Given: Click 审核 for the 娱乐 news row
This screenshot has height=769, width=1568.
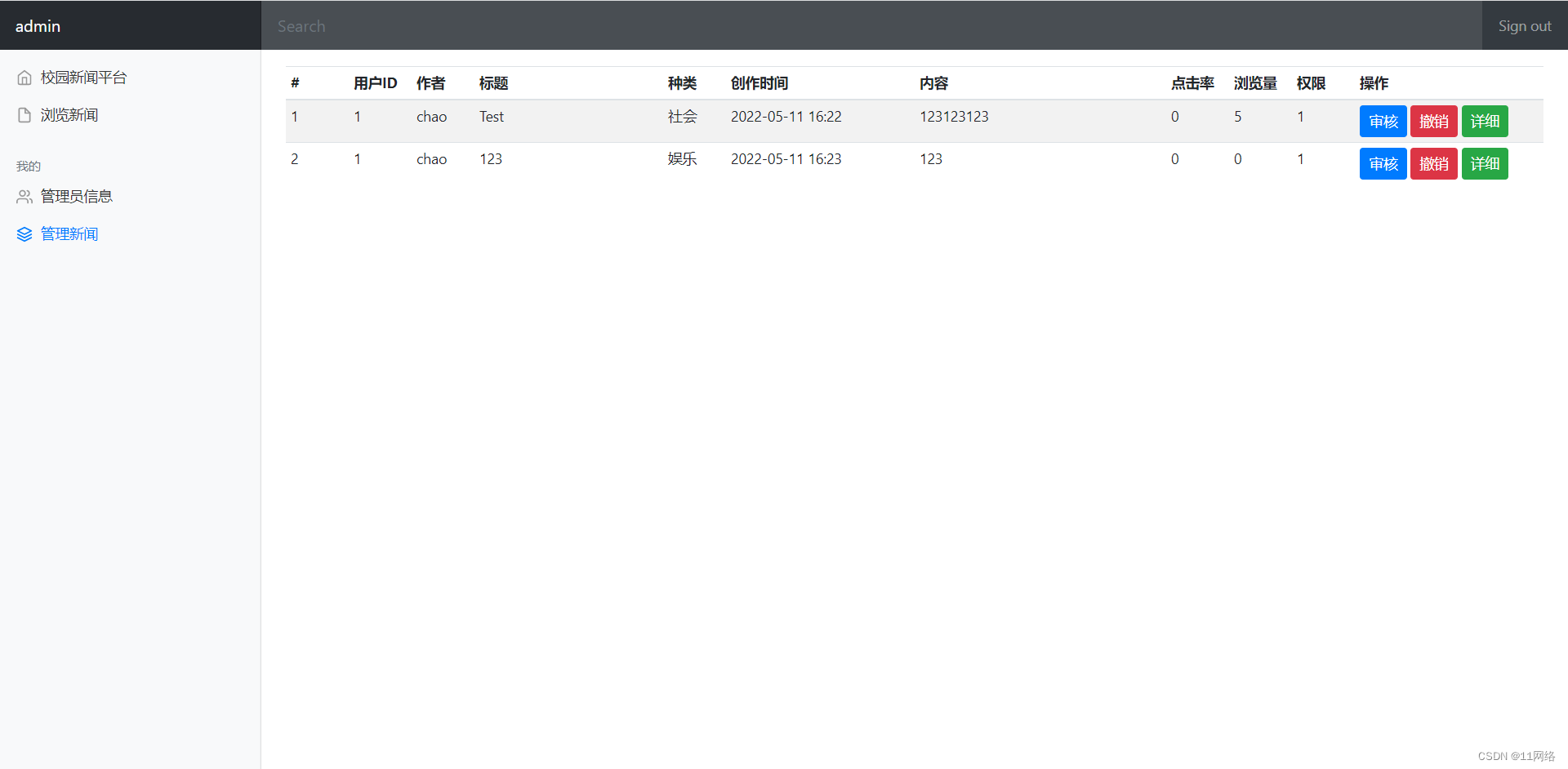Looking at the screenshot, I should coord(1383,164).
